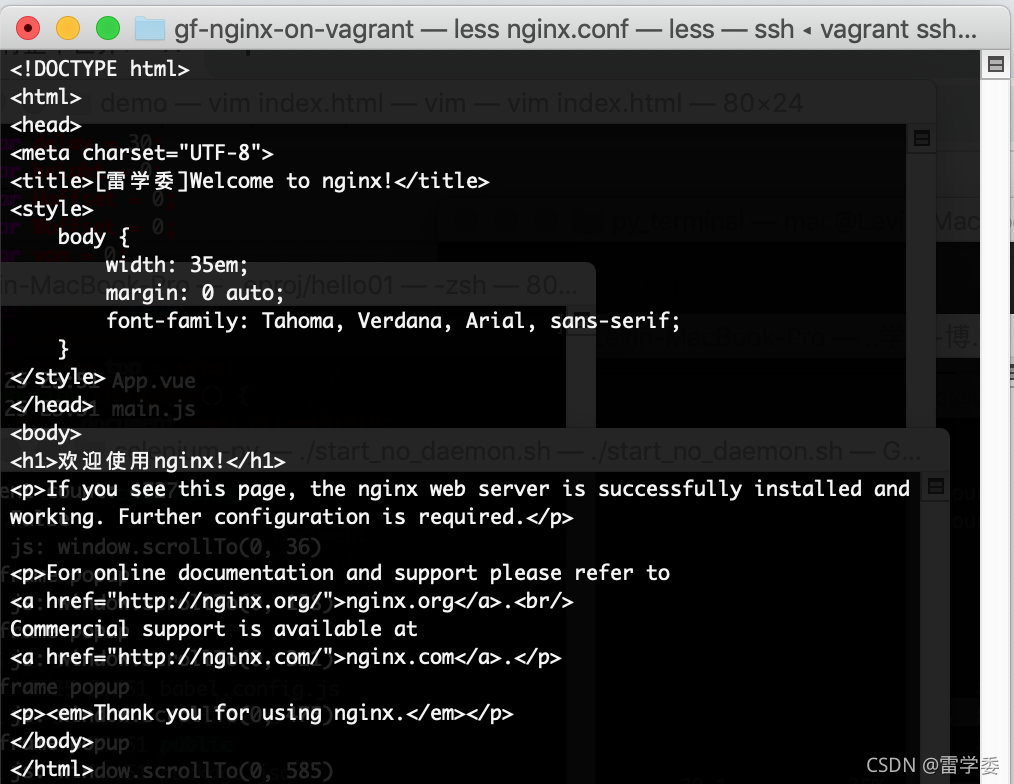The image size is (1014, 784).
Task: Click the split pane icon in front terminal
Action: coord(996,64)
